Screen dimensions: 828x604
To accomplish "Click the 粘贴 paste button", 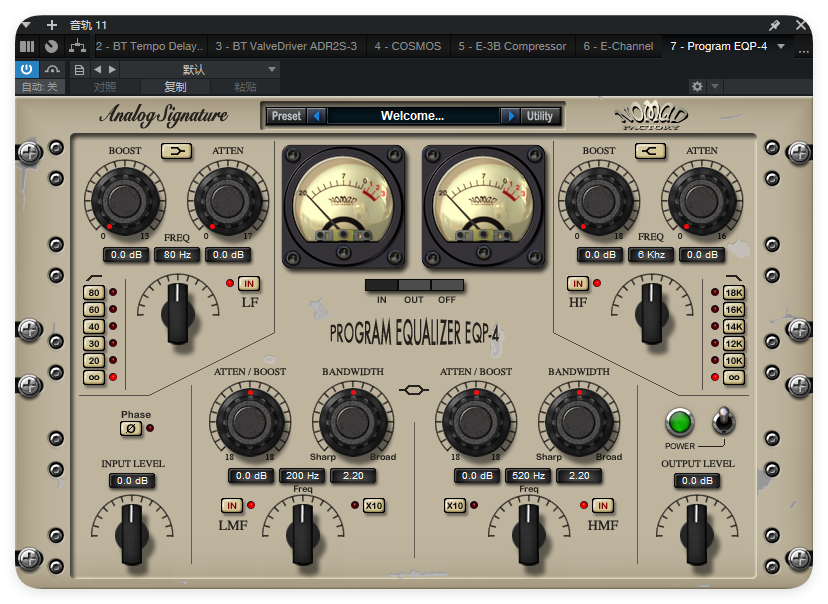I will click(x=245, y=87).
